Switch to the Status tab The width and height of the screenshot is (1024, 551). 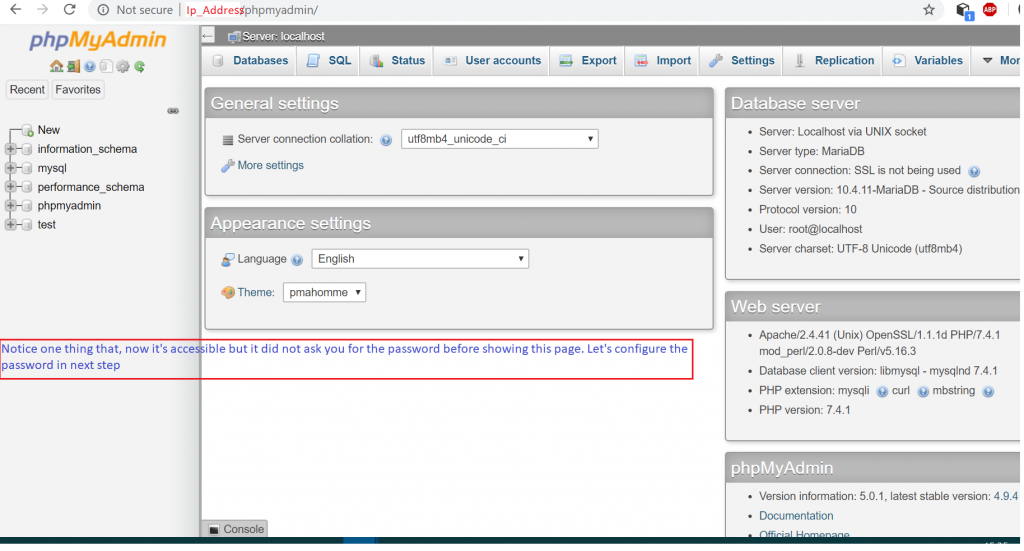397,61
